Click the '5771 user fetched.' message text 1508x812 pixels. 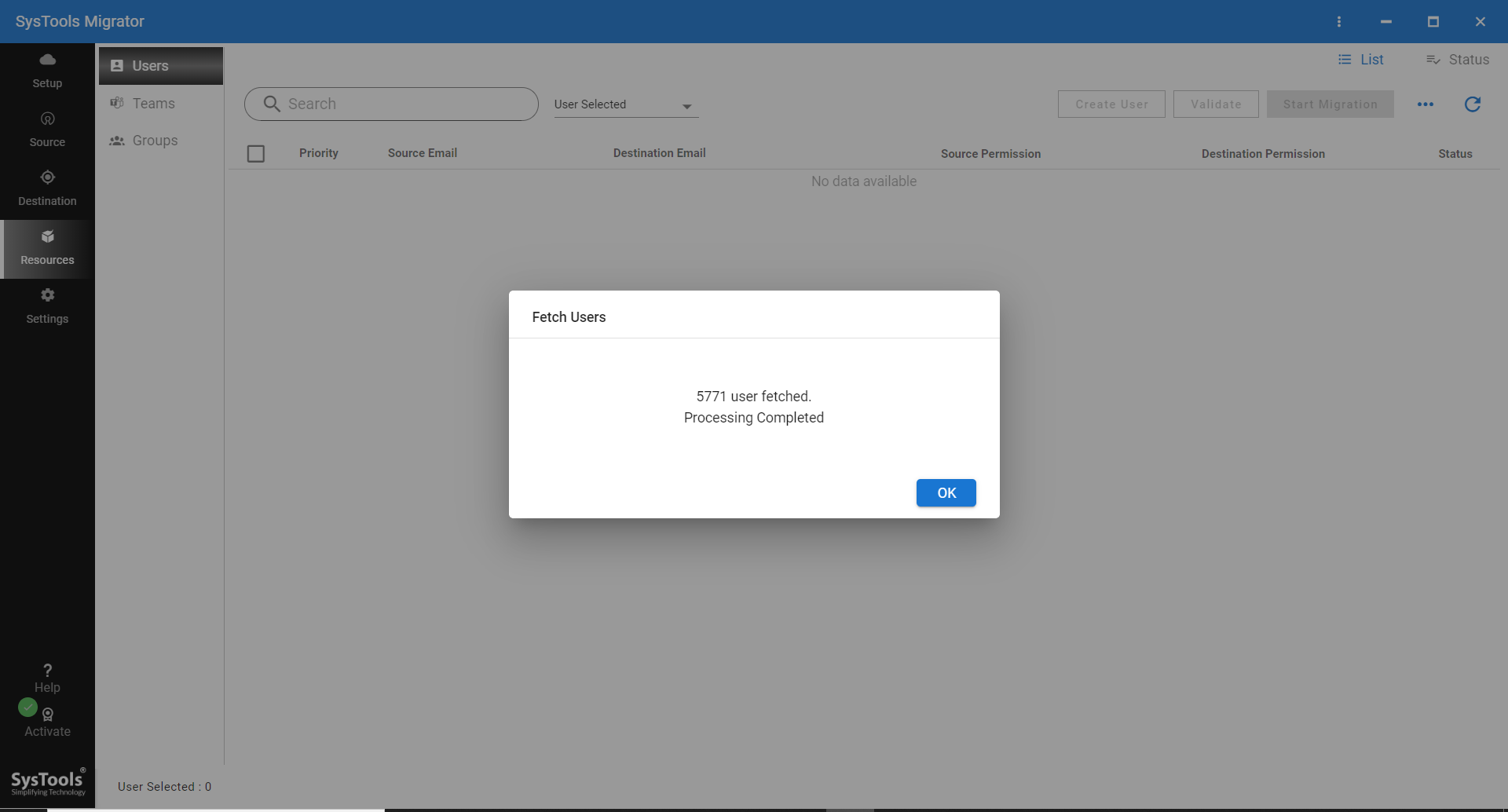pyautogui.click(x=754, y=397)
